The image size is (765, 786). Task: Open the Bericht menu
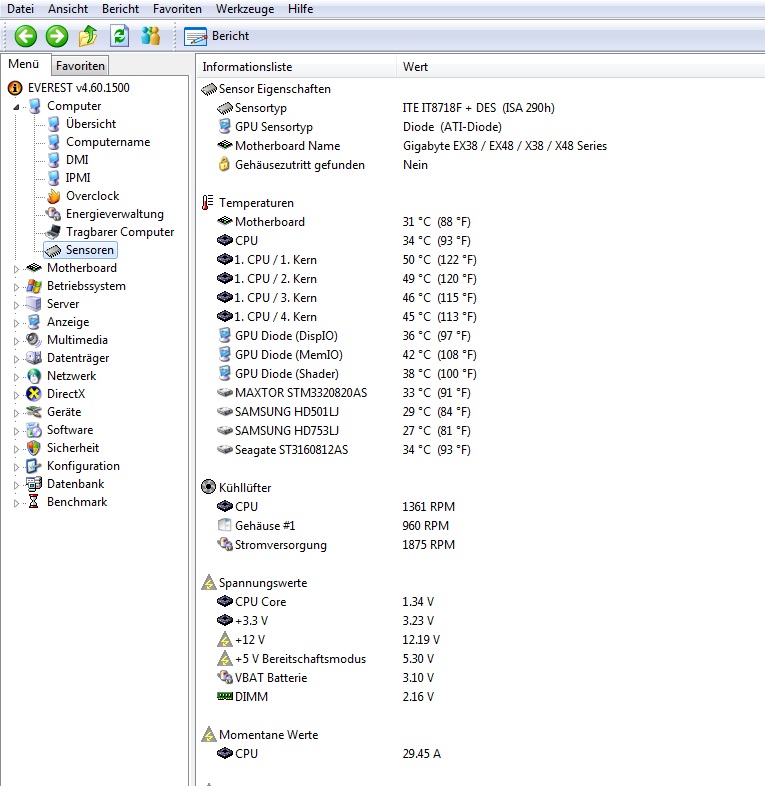click(120, 9)
